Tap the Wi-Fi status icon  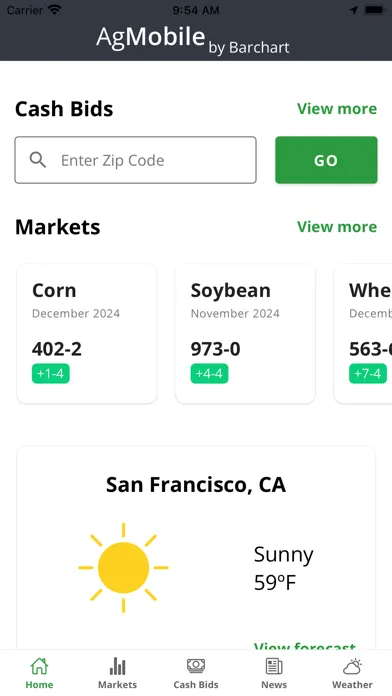coord(55,10)
